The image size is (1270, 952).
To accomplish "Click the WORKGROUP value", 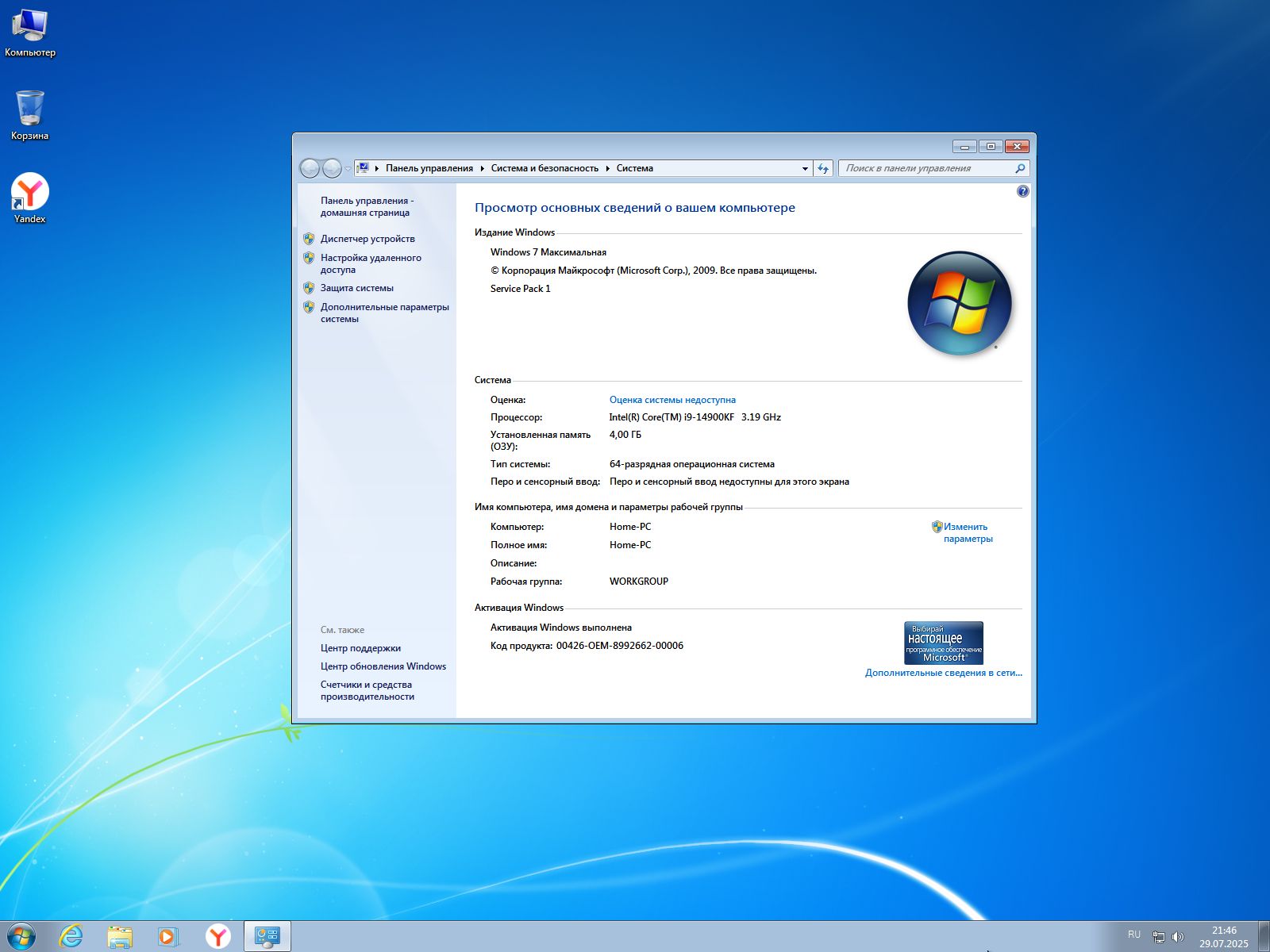I will click(639, 582).
